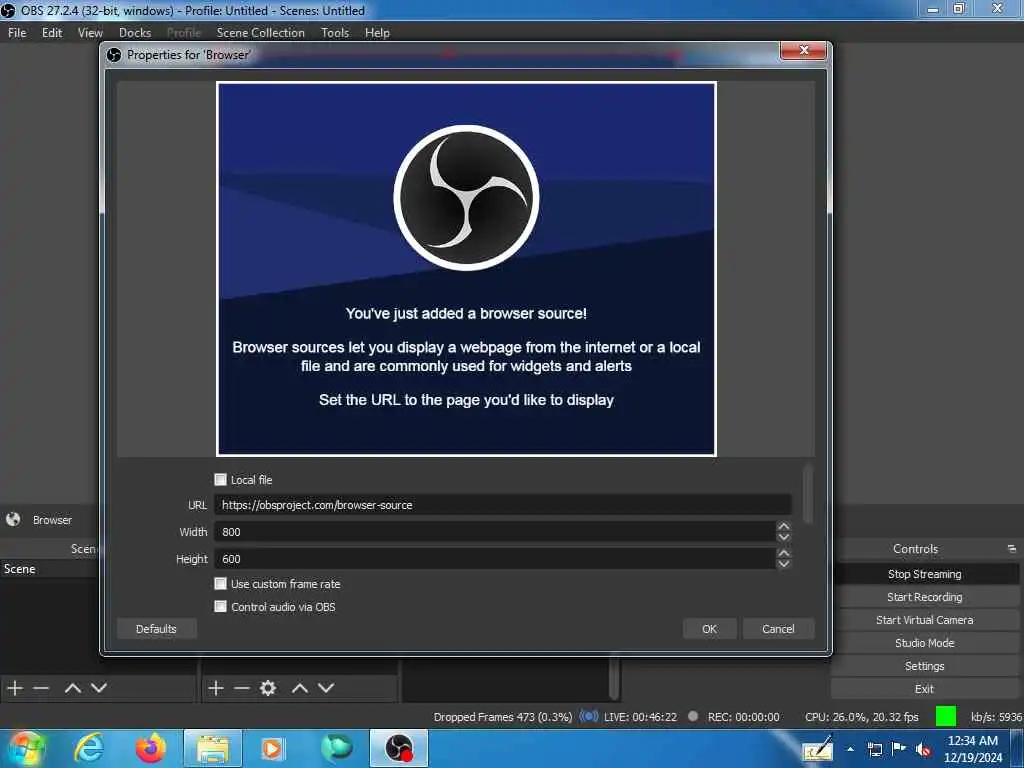Click Start Recording in Controls
The height and width of the screenshot is (768, 1024).
pyautogui.click(x=925, y=597)
